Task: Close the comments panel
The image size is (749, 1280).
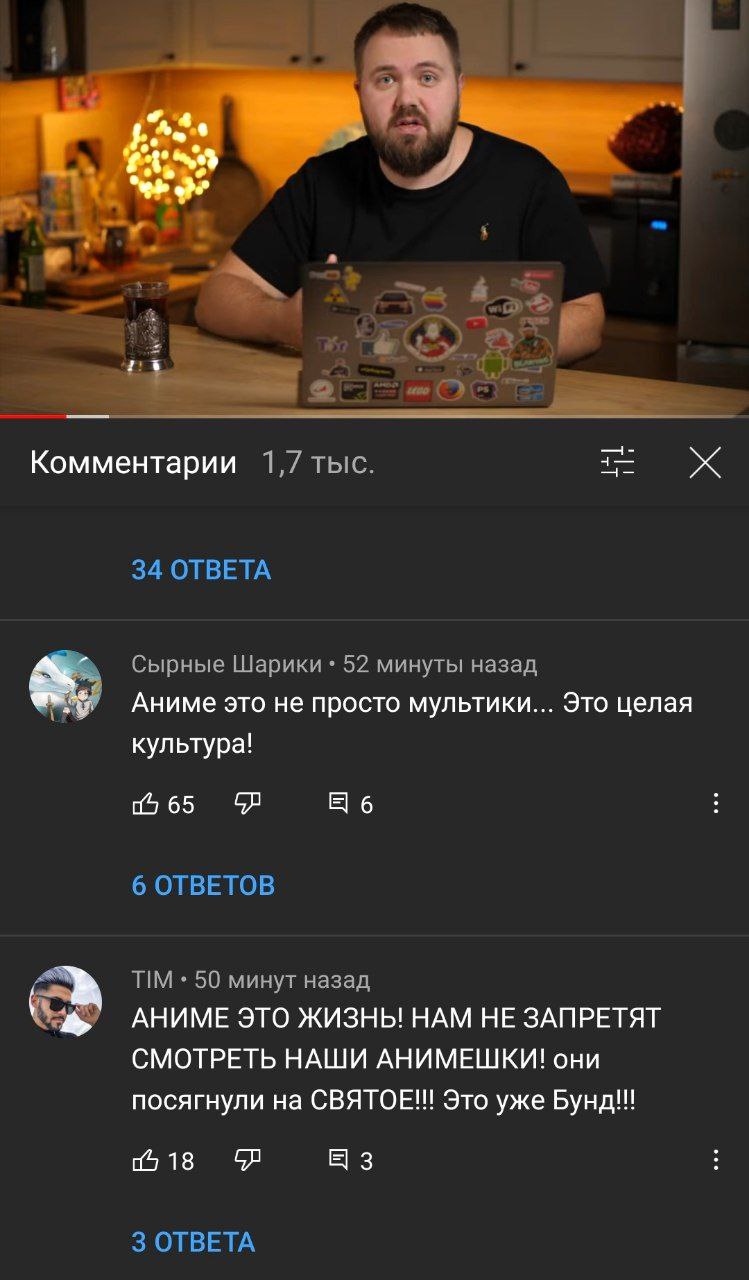Action: pyautogui.click(x=705, y=462)
